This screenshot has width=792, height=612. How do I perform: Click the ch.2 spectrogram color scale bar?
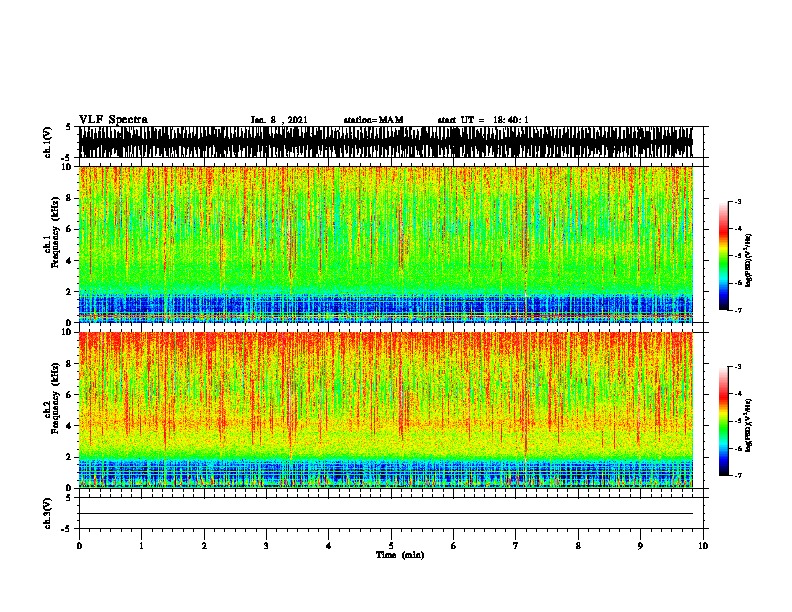click(723, 421)
